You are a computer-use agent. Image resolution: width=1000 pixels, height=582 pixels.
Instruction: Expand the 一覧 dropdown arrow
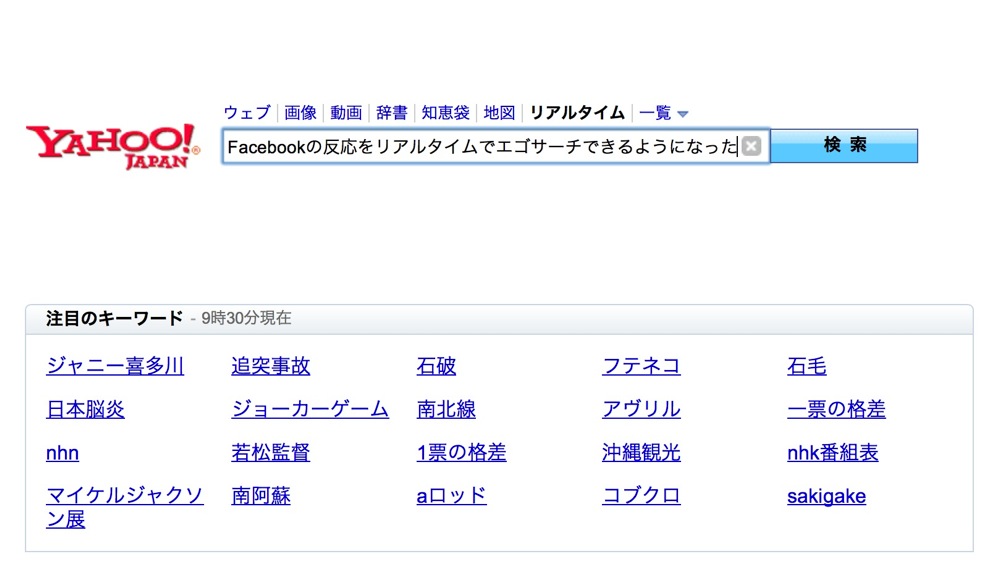(x=683, y=114)
